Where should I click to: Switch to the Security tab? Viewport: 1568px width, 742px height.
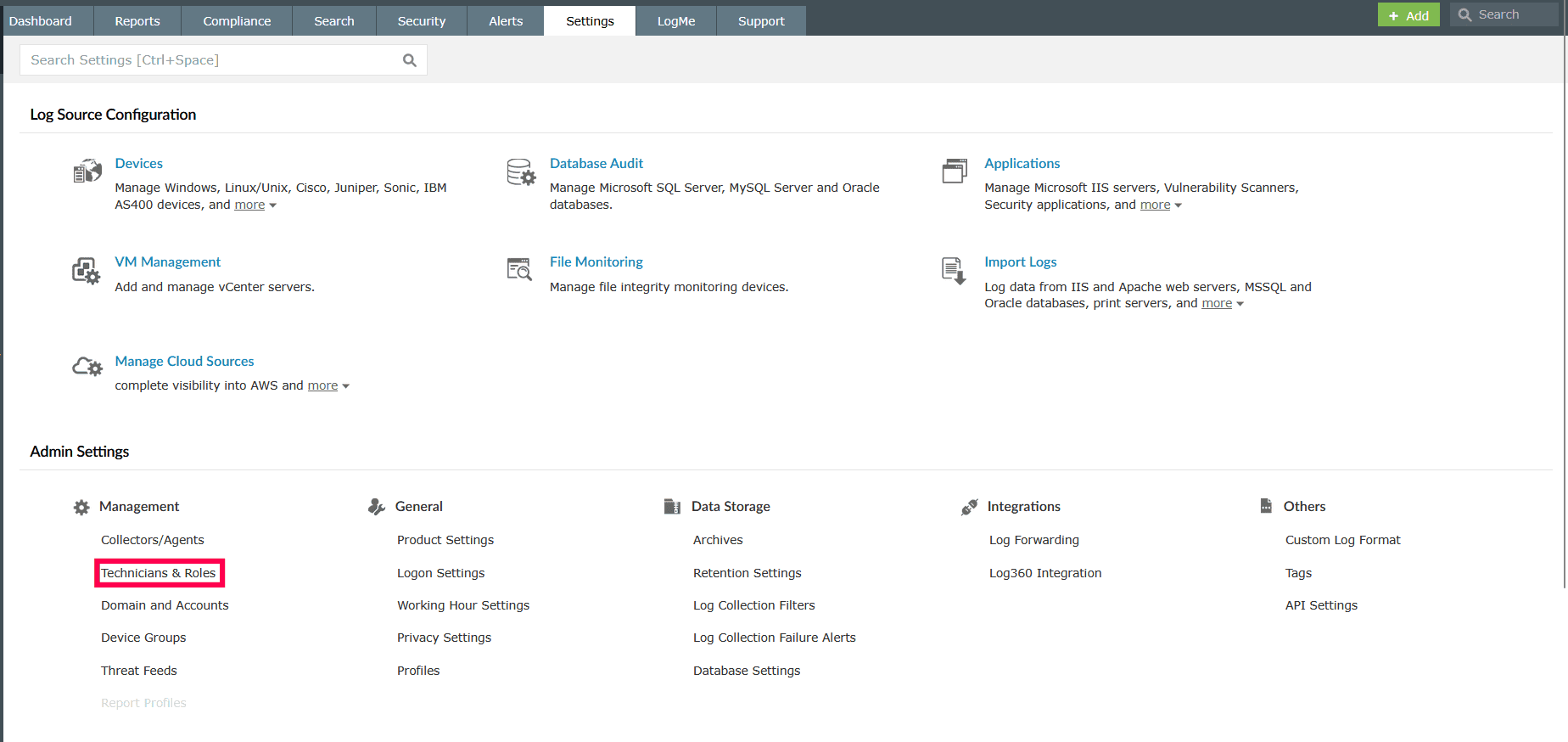[422, 21]
